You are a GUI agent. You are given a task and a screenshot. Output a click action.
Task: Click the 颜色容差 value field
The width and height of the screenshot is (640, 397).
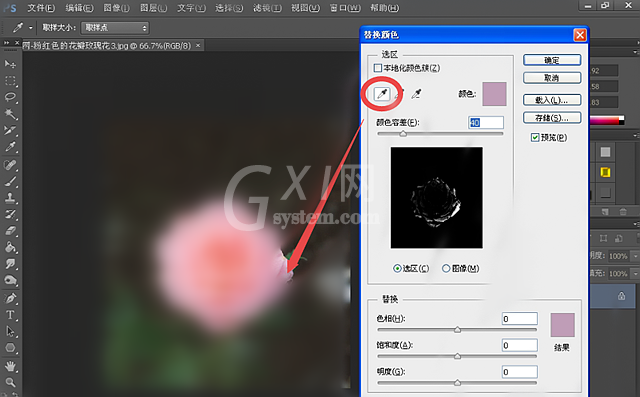[x=486, y=122]
